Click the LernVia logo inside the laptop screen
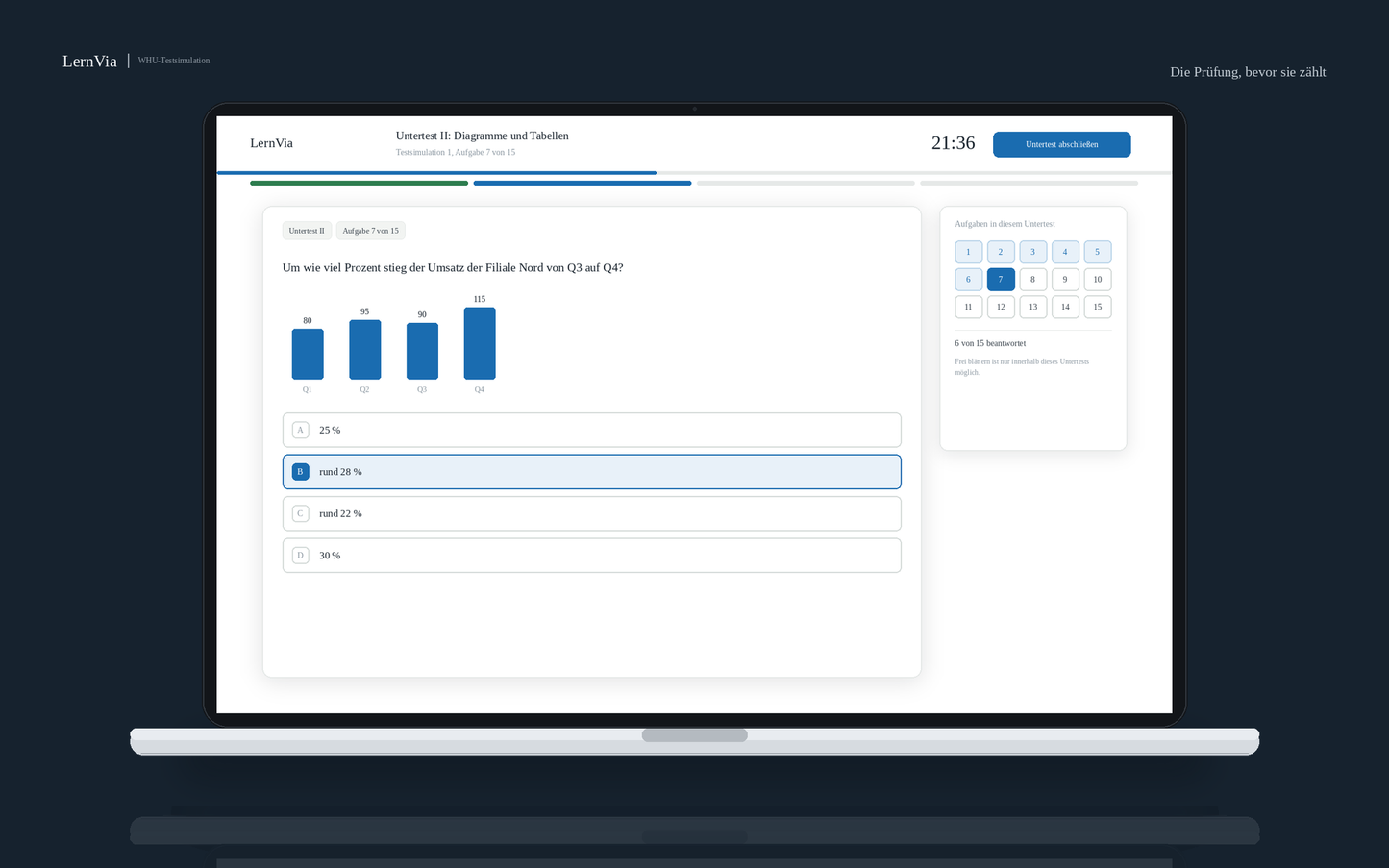Viewport: 1389px width, 868px height. pos(271,143)
